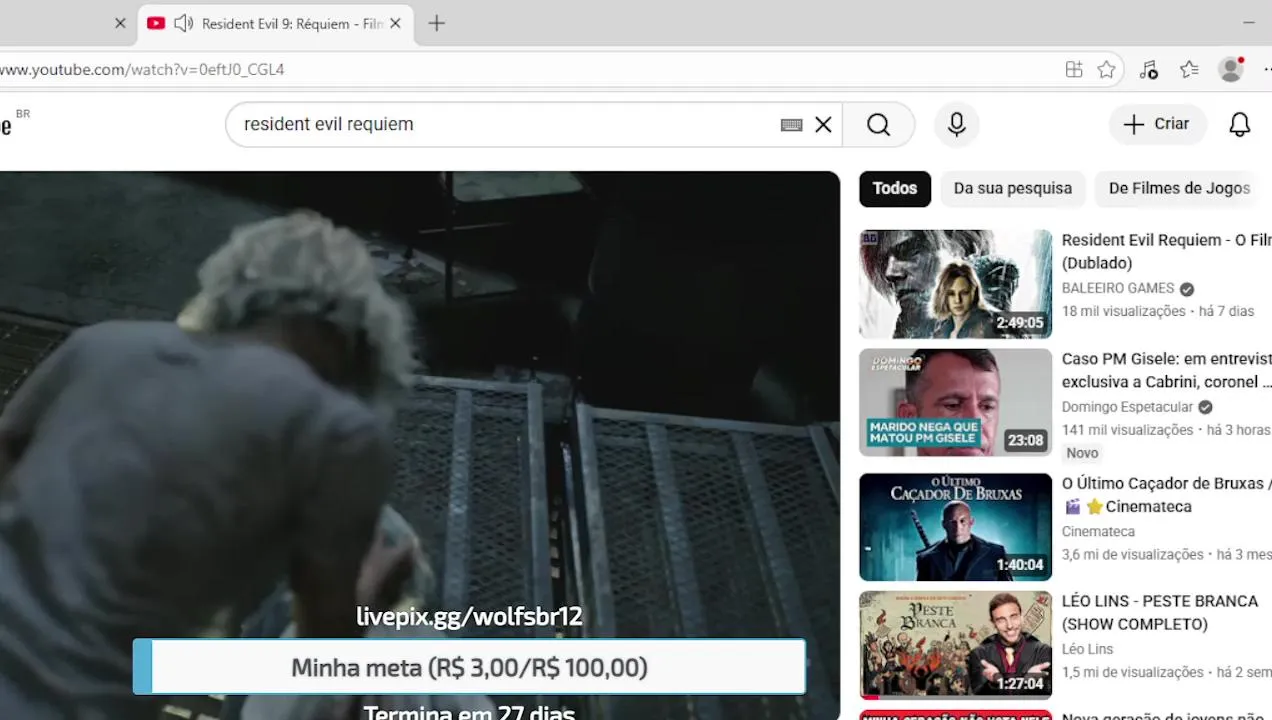Select the Resident Evil 9: Réquiem tab
This screenshot has height=720, width=1272.
pos(275,23)
